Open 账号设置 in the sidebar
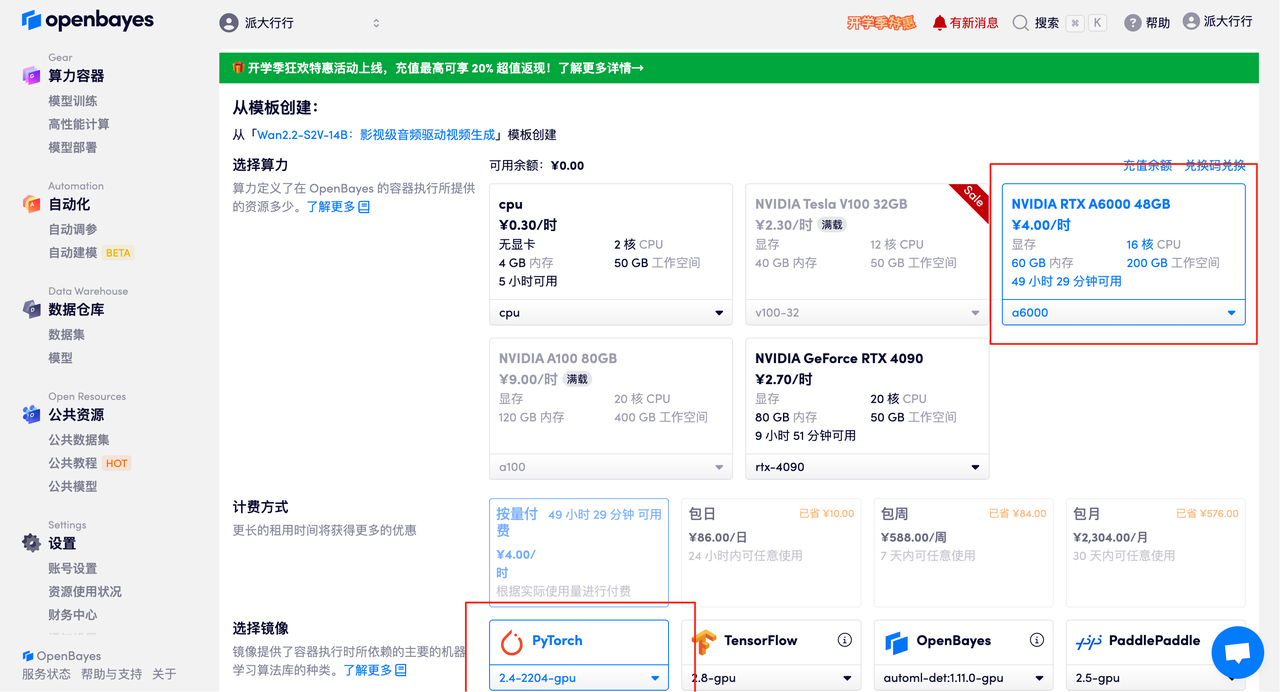Screen dimensions: 1280x692 coord(73,569)
